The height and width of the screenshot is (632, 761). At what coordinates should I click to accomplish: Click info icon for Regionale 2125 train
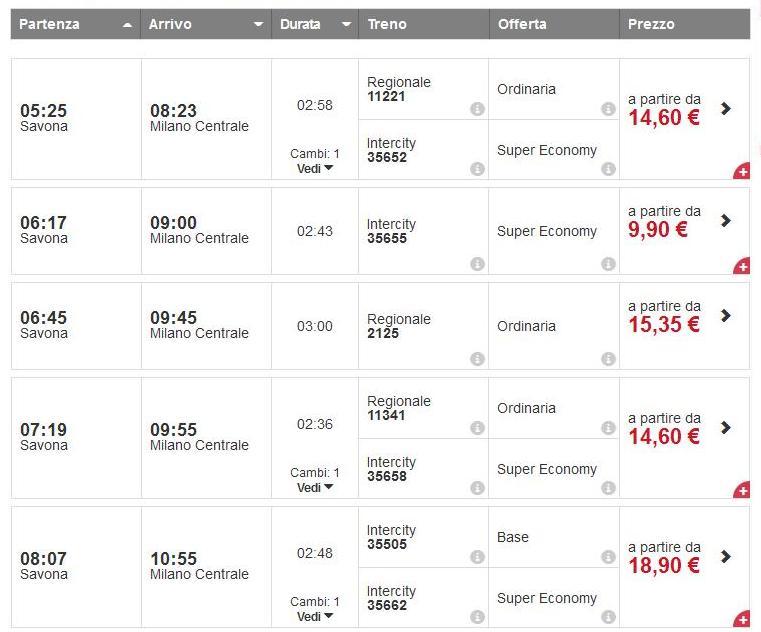(x=477, y=359)
